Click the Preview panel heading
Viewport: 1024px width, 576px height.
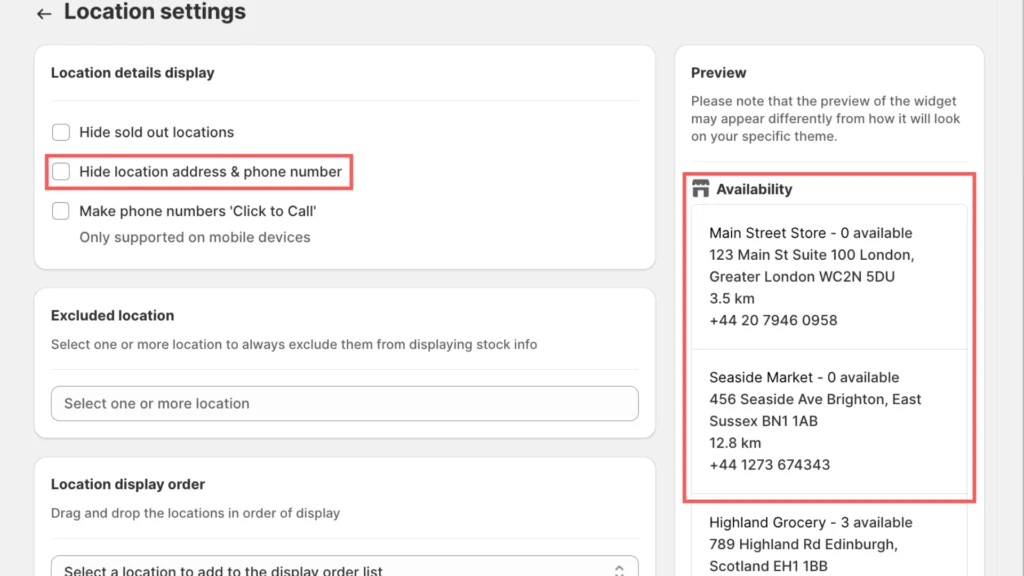(718, 73)
